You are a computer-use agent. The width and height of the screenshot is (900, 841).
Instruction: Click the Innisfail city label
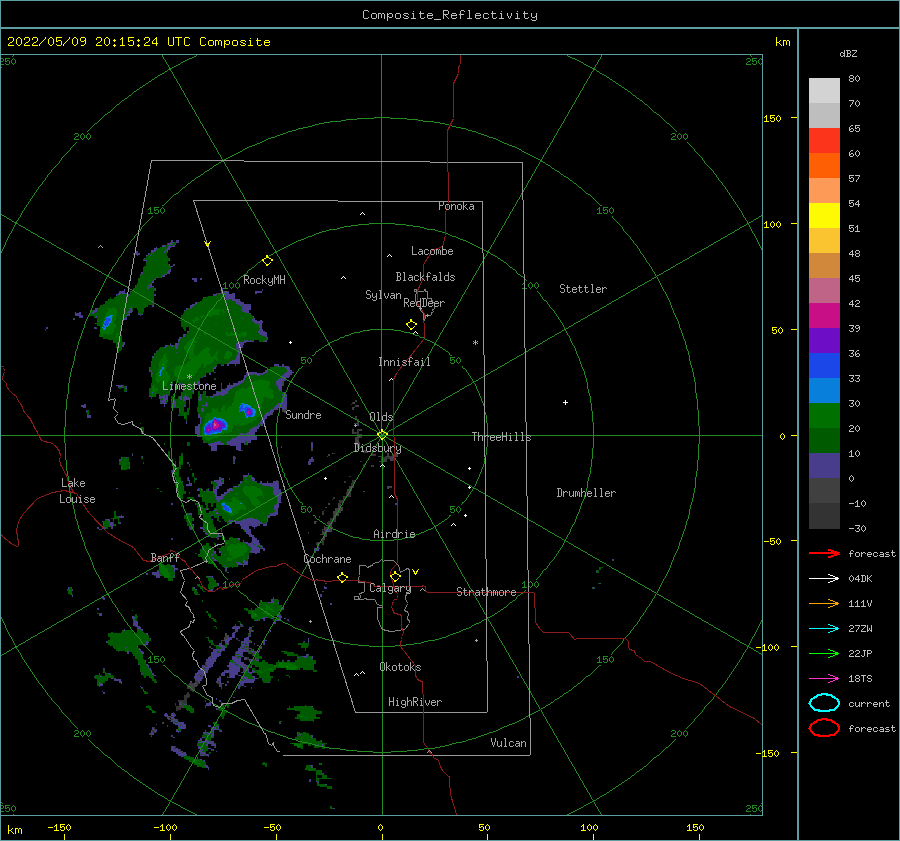pos(404,362)
